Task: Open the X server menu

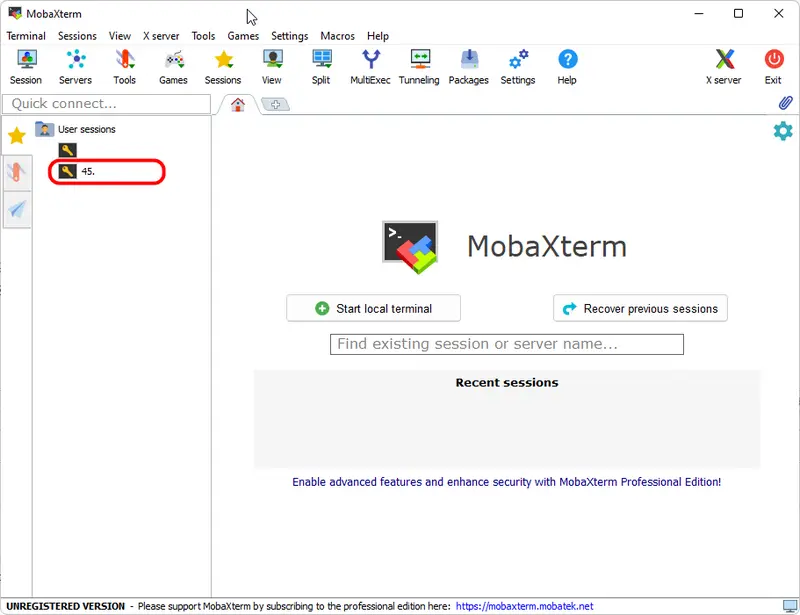Action: 161,36
